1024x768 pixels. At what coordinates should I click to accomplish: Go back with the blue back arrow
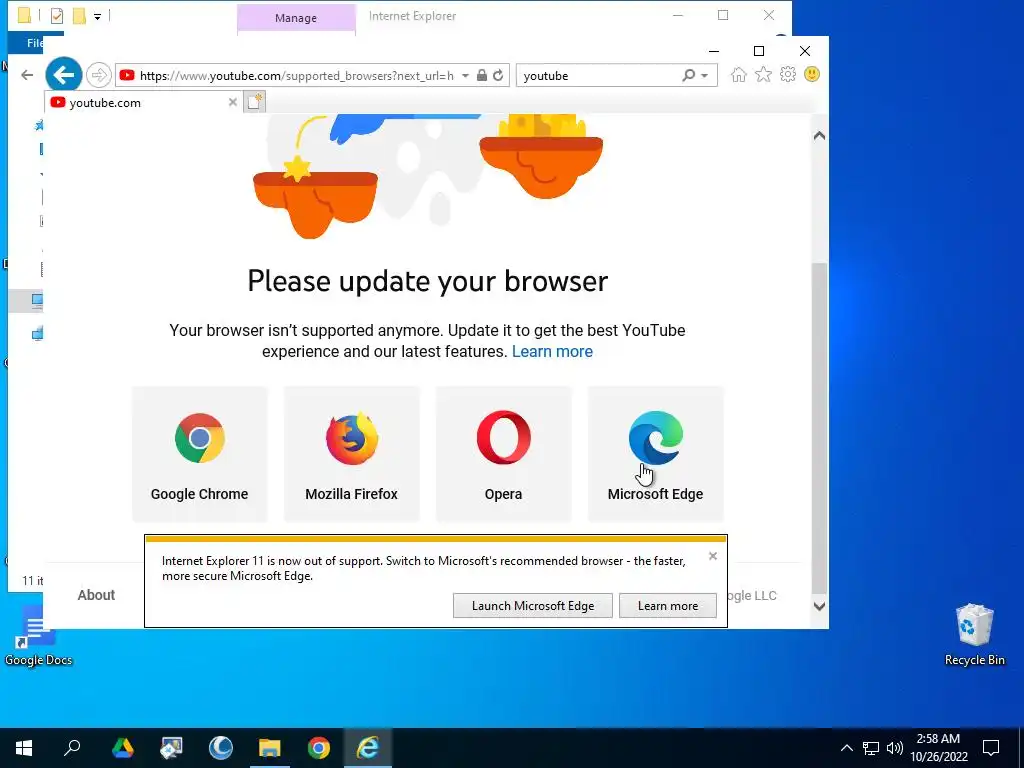point(63,75)
